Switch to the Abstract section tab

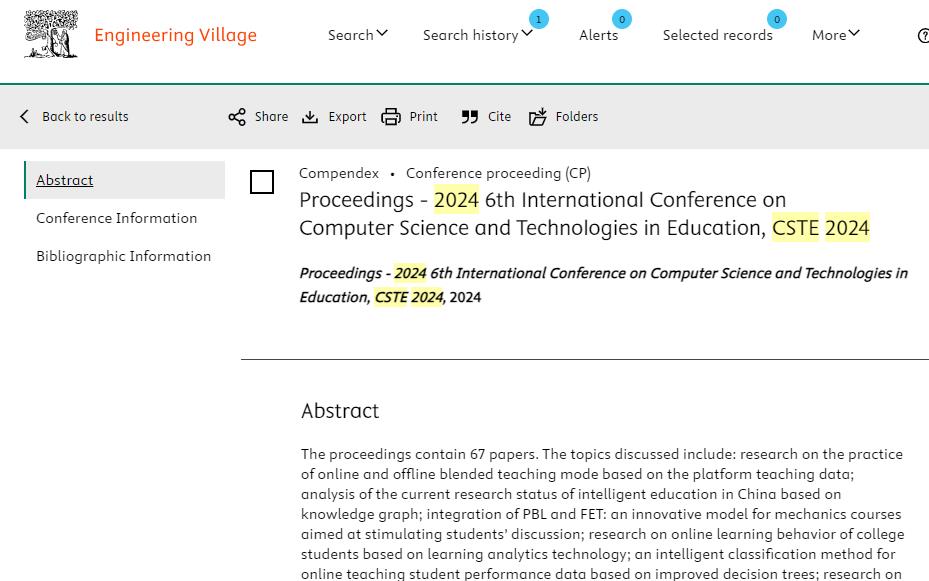[x=65, y=180]
